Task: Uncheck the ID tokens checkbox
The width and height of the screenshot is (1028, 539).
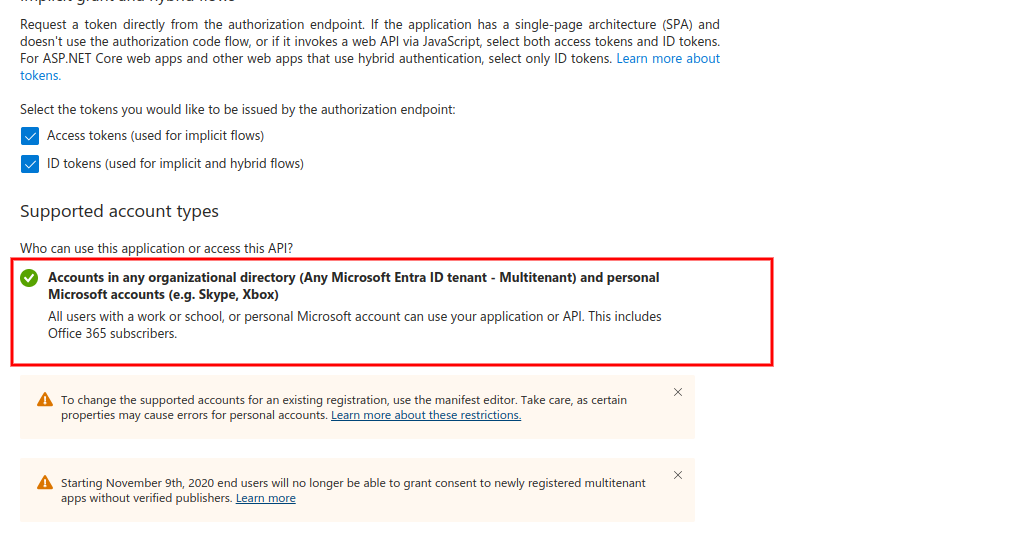Action: (30, 164)
